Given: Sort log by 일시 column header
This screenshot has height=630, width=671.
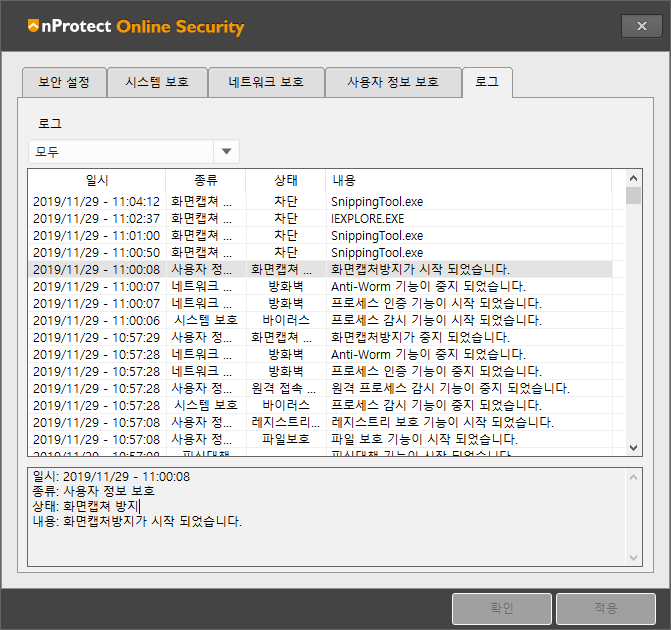Looking at the screenshot, I should [97, 180].
